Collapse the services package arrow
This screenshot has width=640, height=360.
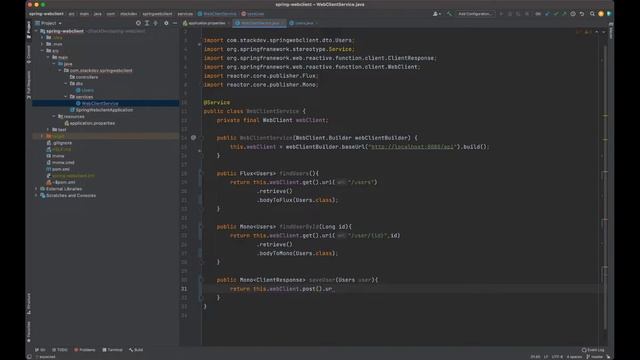pos(66,97)
